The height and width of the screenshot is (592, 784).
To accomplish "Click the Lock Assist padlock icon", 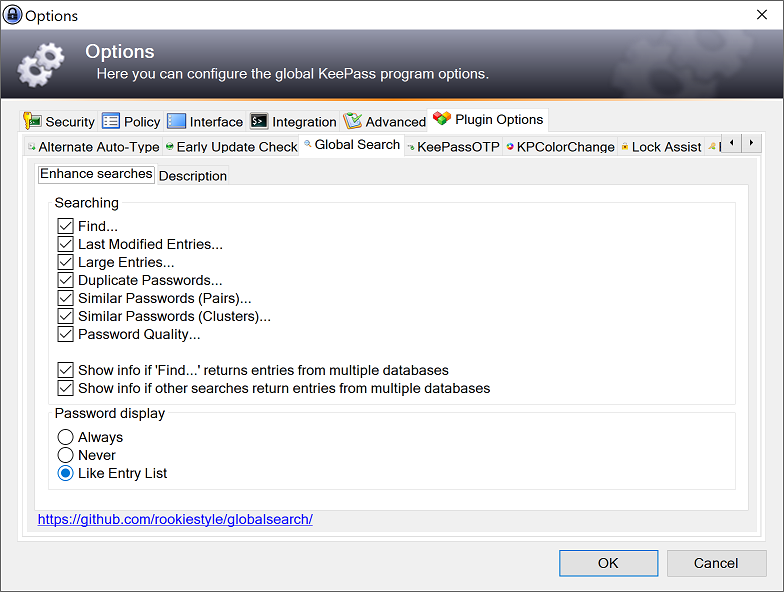I will [625, 146].
